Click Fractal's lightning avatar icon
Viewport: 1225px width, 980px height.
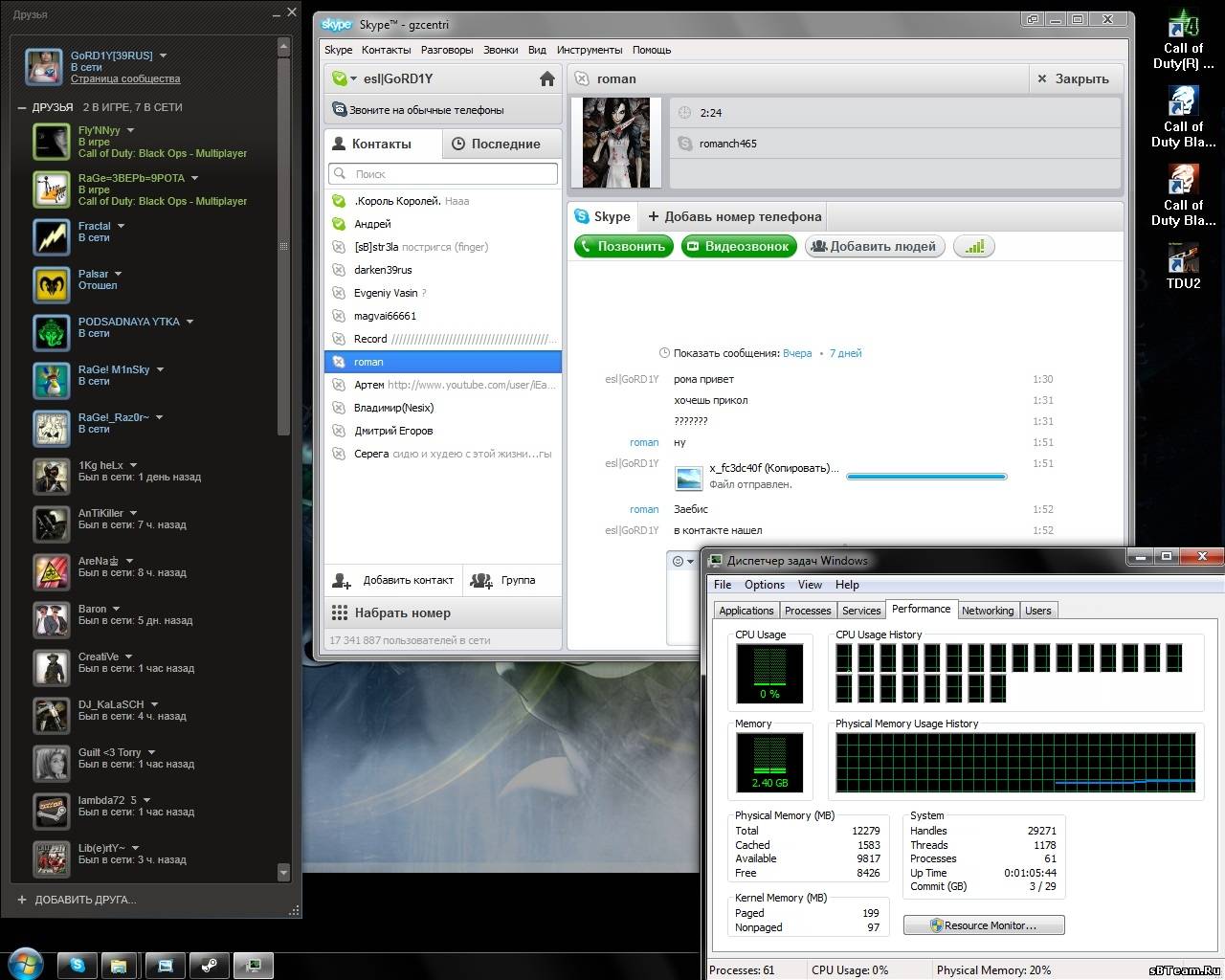(x=52, y=237)
